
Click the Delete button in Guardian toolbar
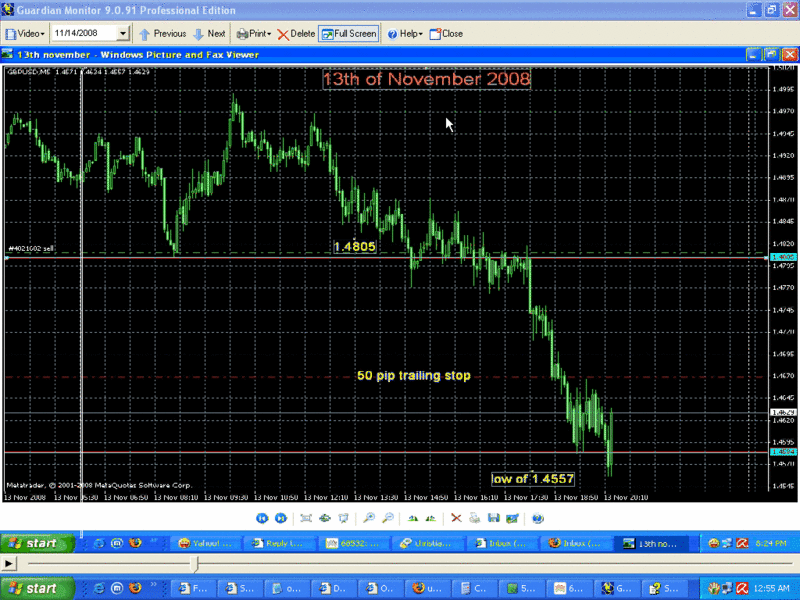coord(295,33)
